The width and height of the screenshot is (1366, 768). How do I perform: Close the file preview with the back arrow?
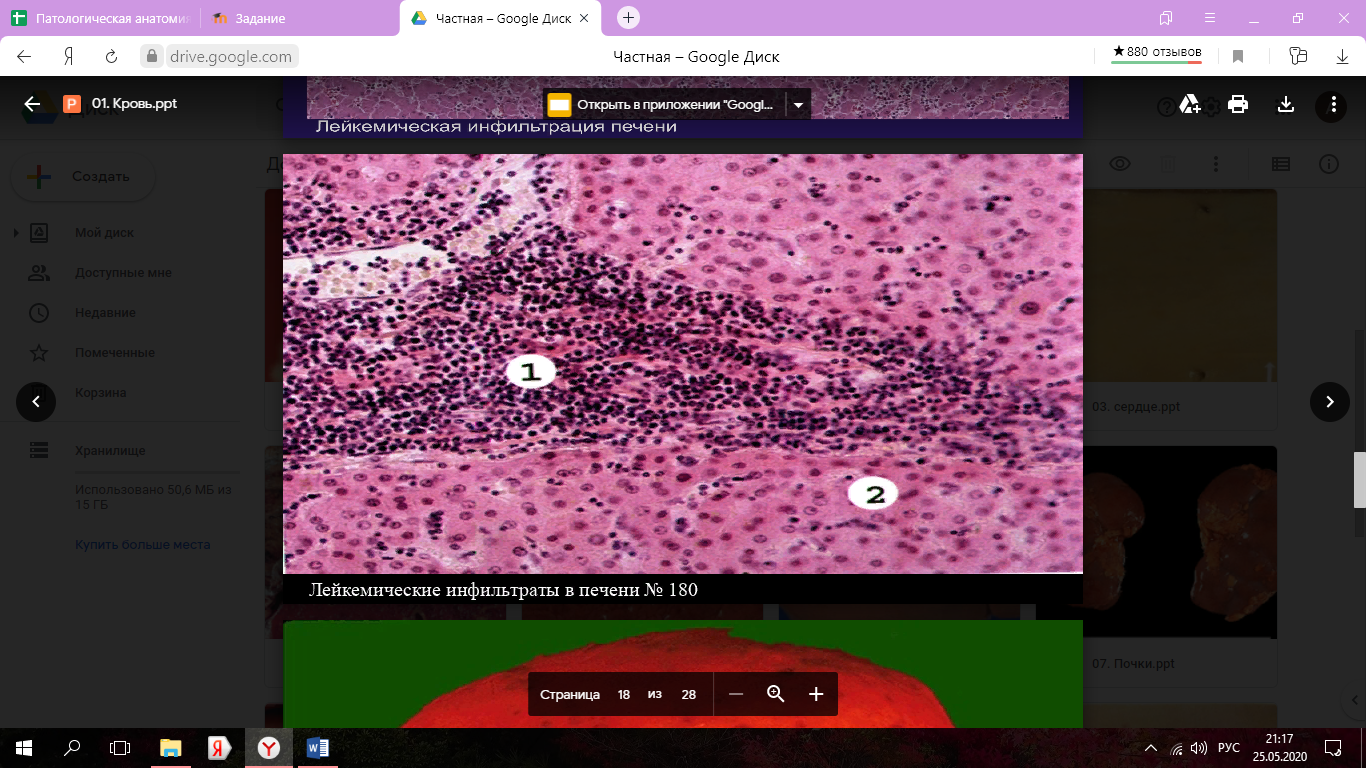pyautogui.click(x=32, y=104)
